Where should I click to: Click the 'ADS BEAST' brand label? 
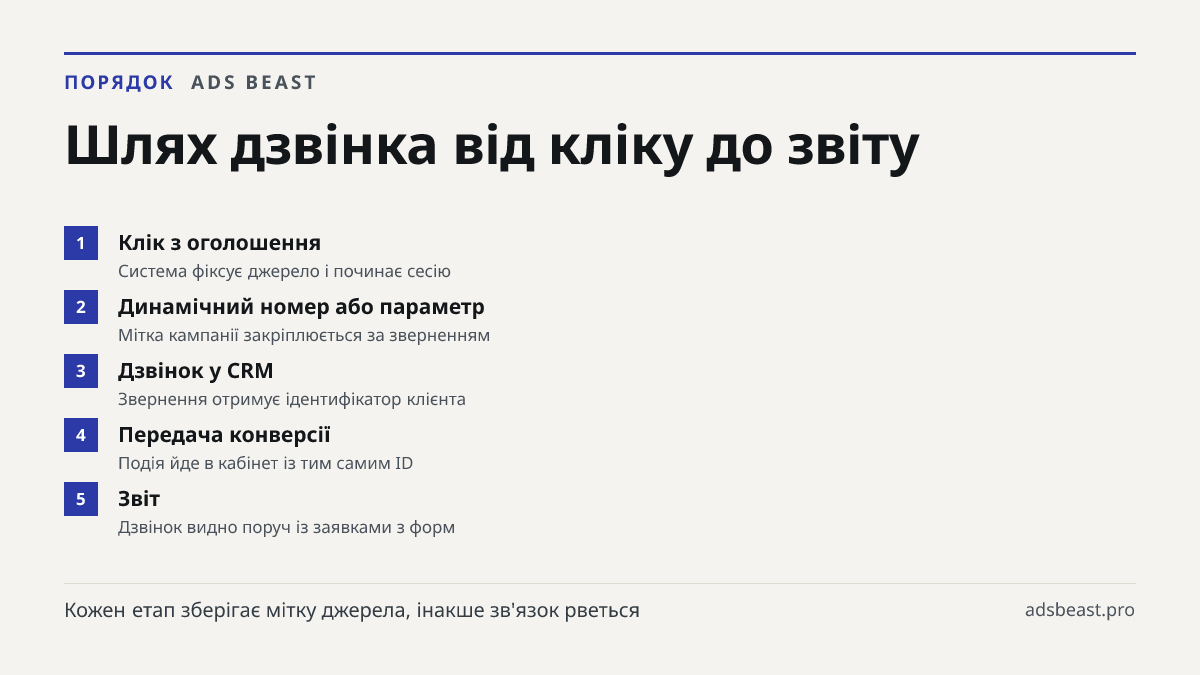tap(254, 82)
